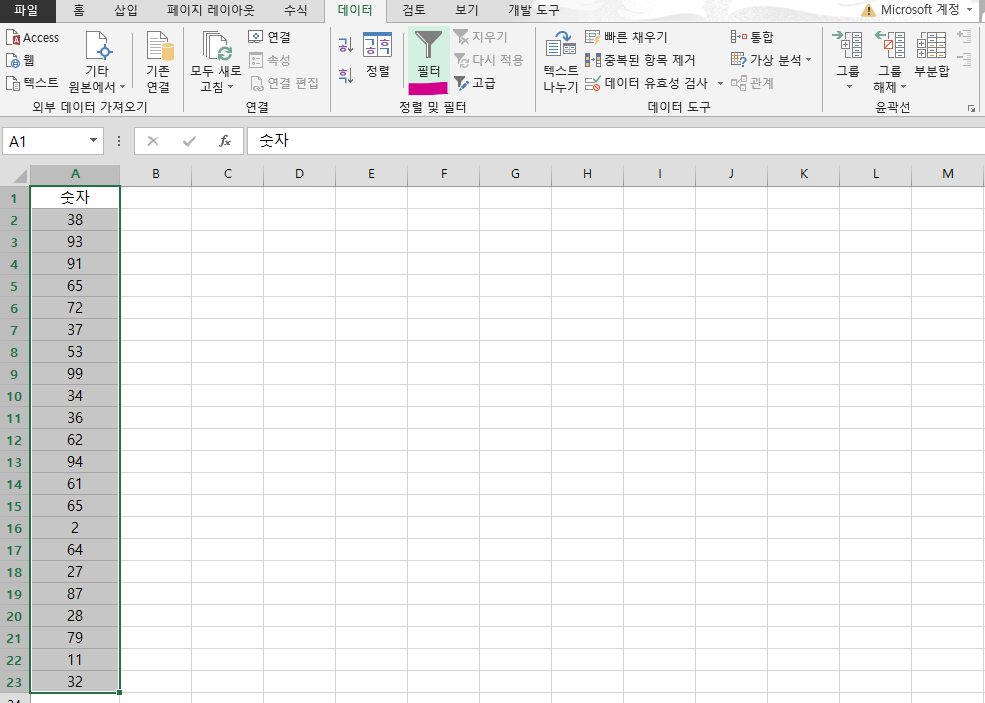Switch to the 보기 (View) tab

pos(467,10)
